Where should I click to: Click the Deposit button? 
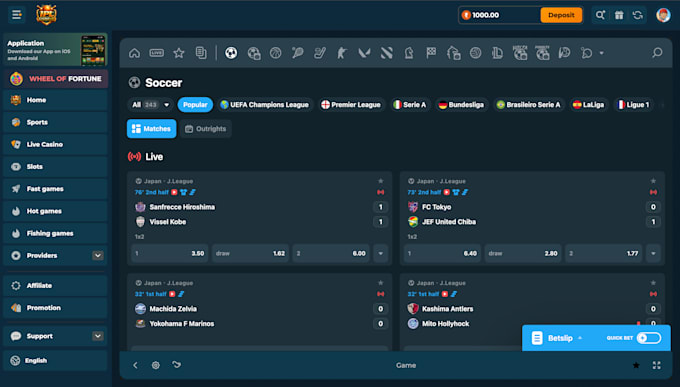tap(561, 15)
